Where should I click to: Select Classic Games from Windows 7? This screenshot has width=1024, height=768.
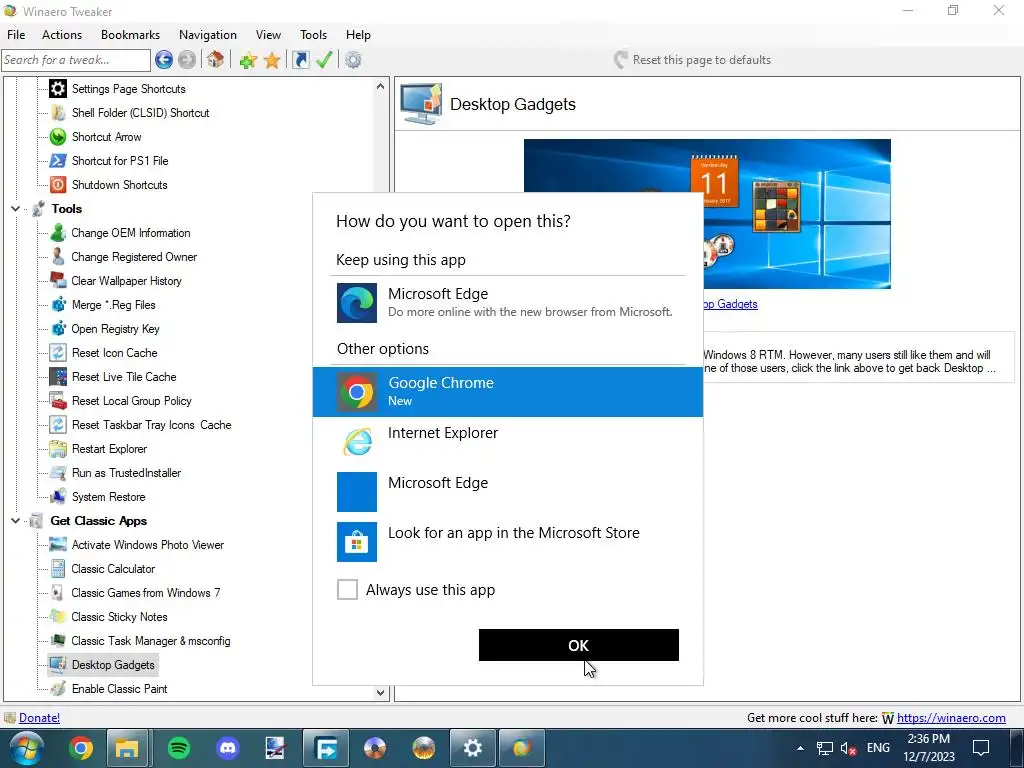click(x=146, y=593)
